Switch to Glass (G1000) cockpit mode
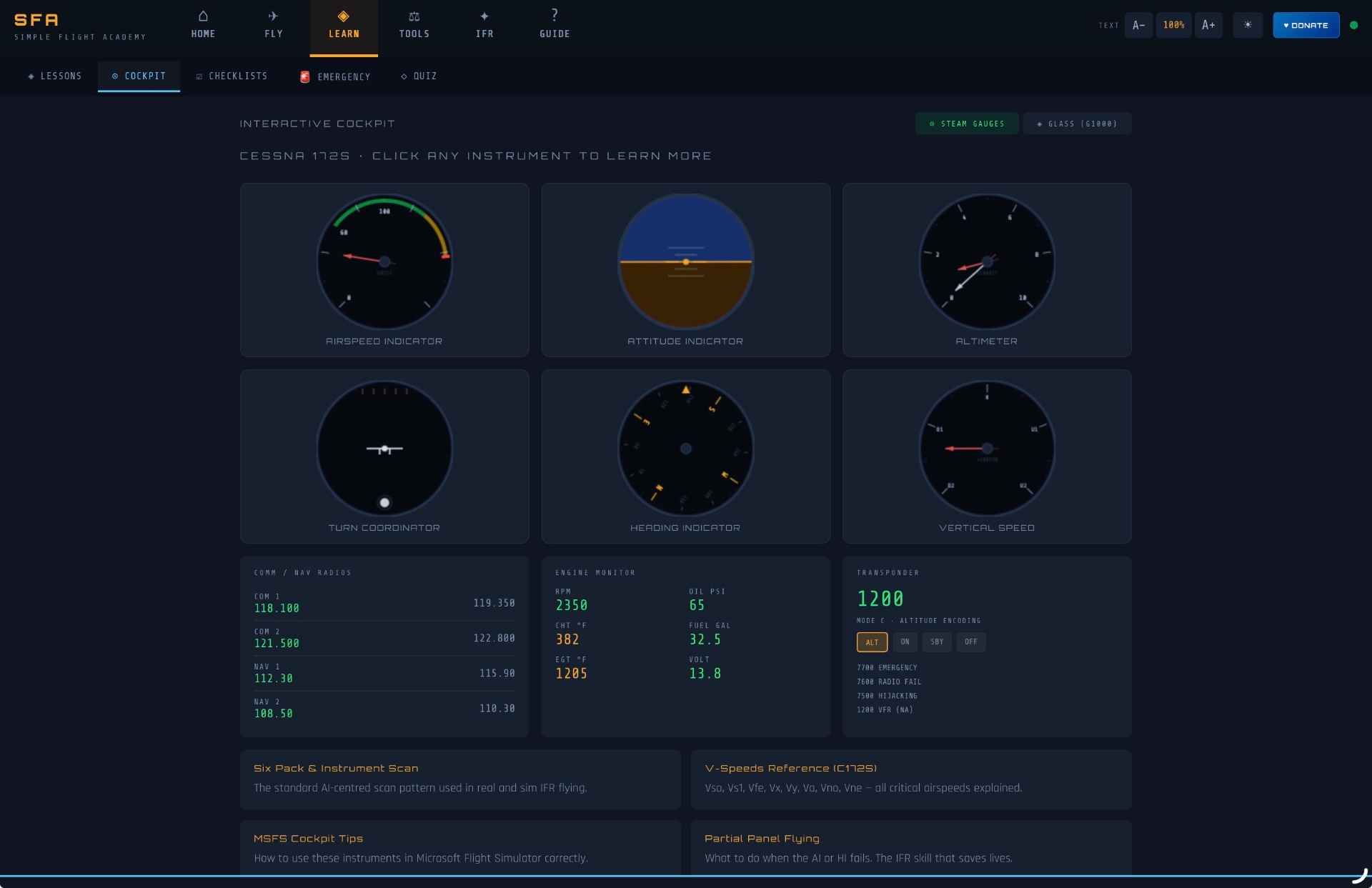 1077,124
